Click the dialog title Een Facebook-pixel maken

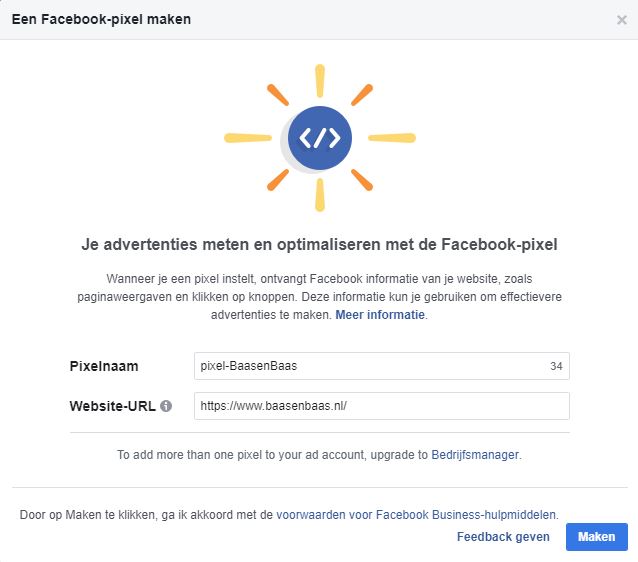(101, 20)
